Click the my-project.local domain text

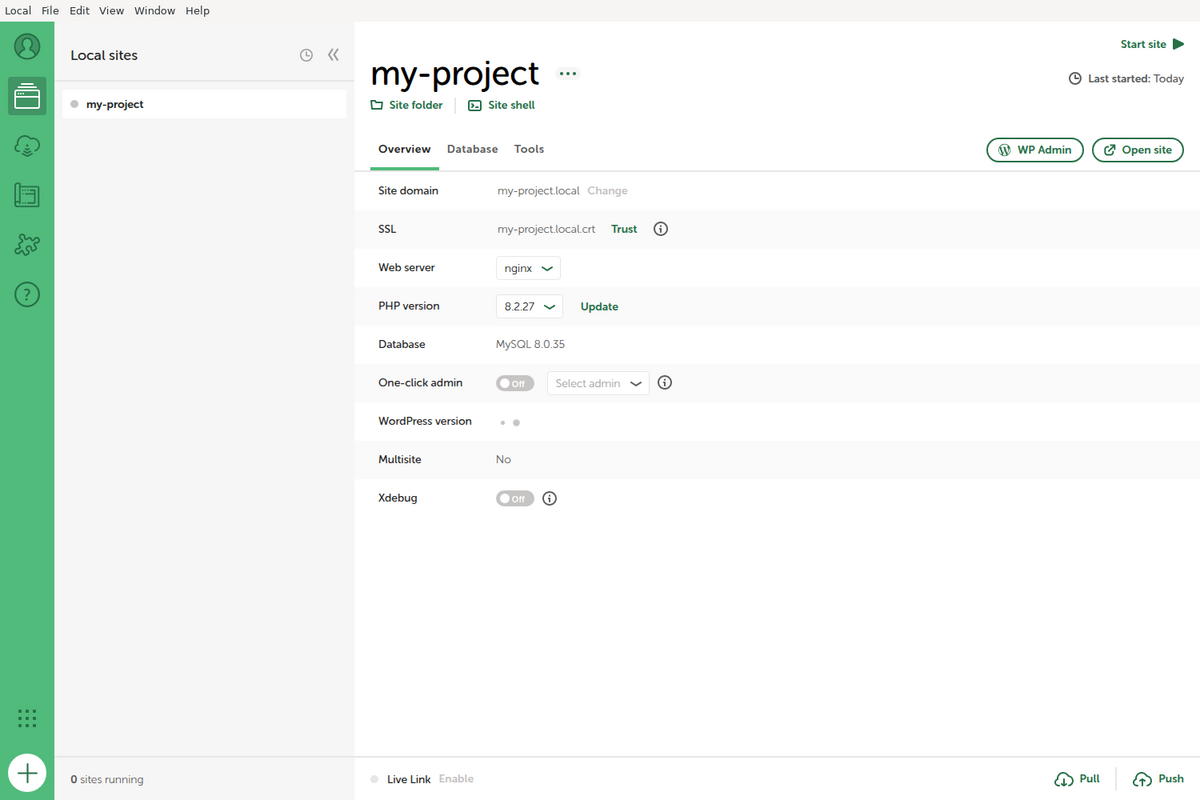(538, 190)
